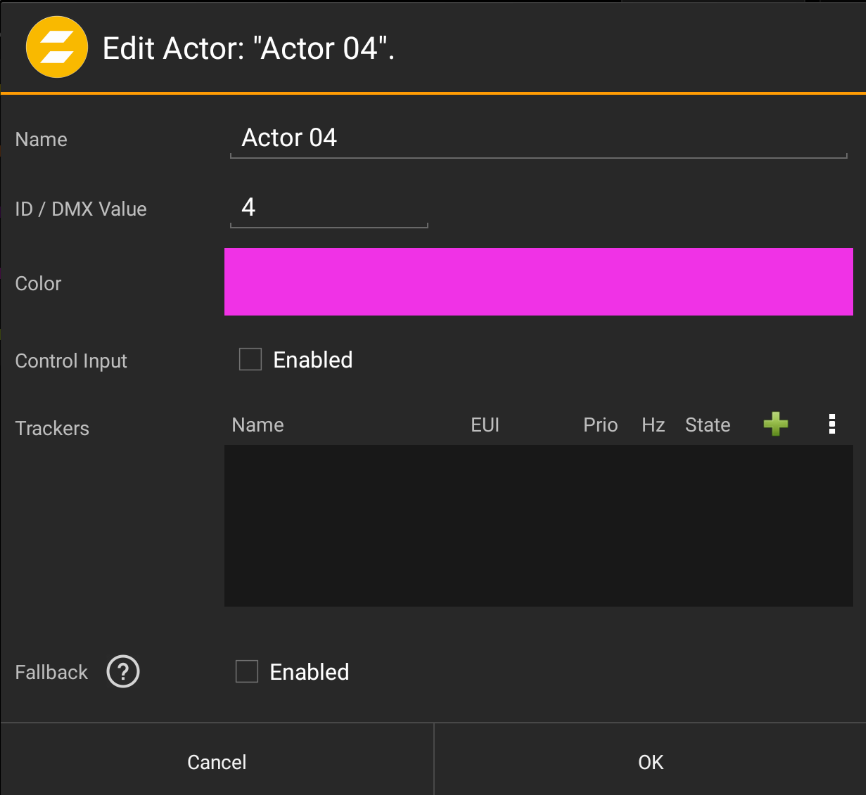Click the EUI column header
The image size is (866, 795).
pos(485,424)
